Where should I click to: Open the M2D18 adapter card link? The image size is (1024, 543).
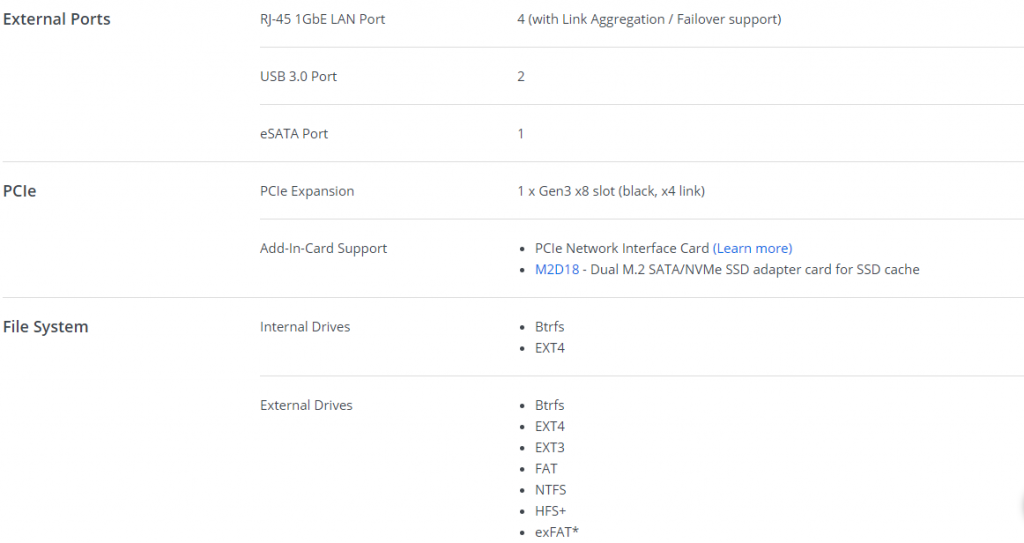(x=557, y=269)
